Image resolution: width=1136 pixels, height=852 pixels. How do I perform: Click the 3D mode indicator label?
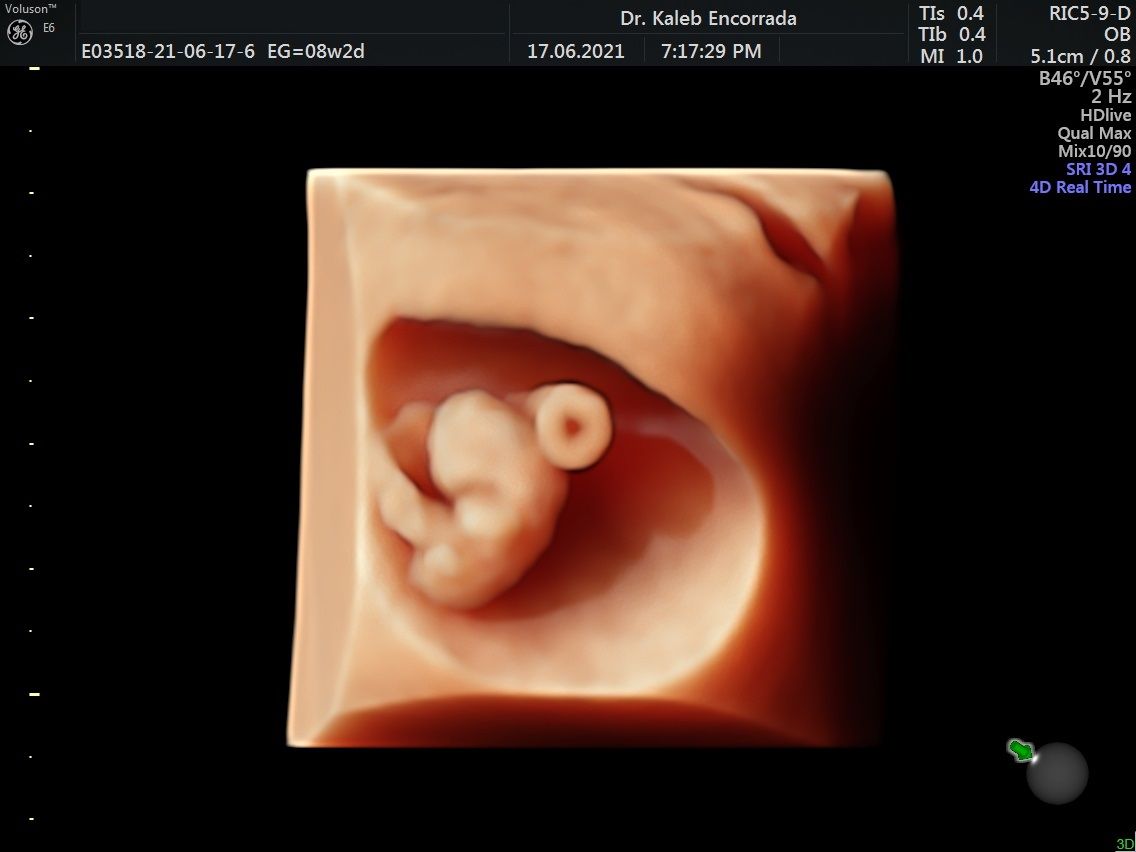point(1125,844)
